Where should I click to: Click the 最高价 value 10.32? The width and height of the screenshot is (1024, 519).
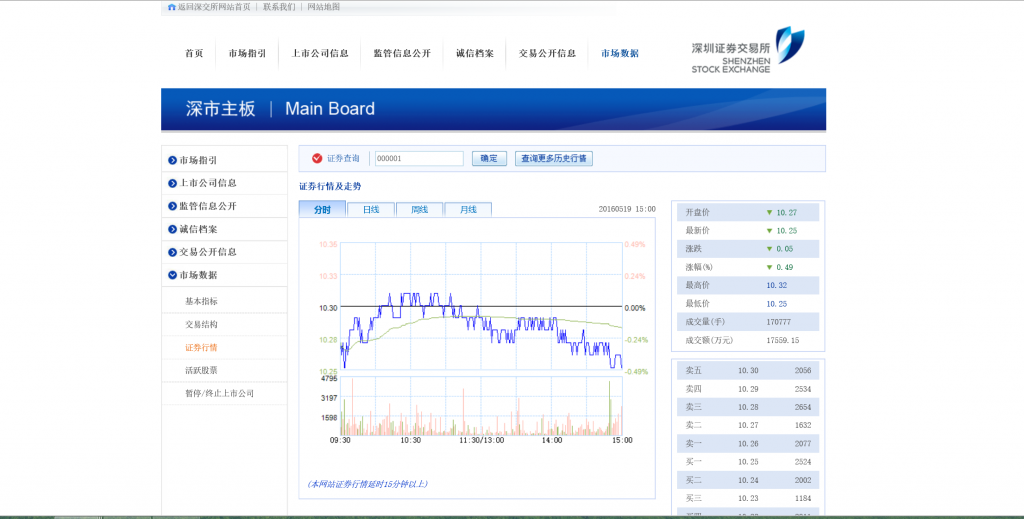click(776, 285)
